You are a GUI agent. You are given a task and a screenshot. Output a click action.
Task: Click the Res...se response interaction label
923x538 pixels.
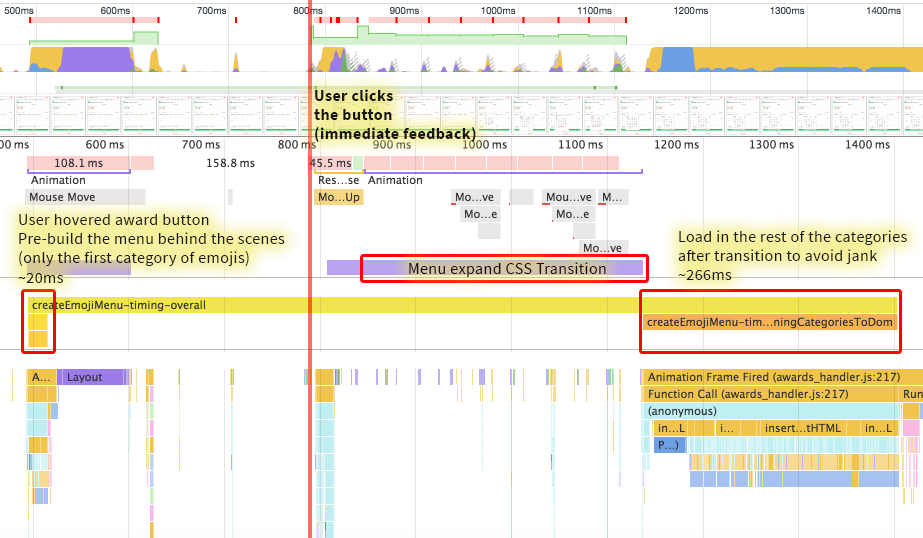(338, 180)
